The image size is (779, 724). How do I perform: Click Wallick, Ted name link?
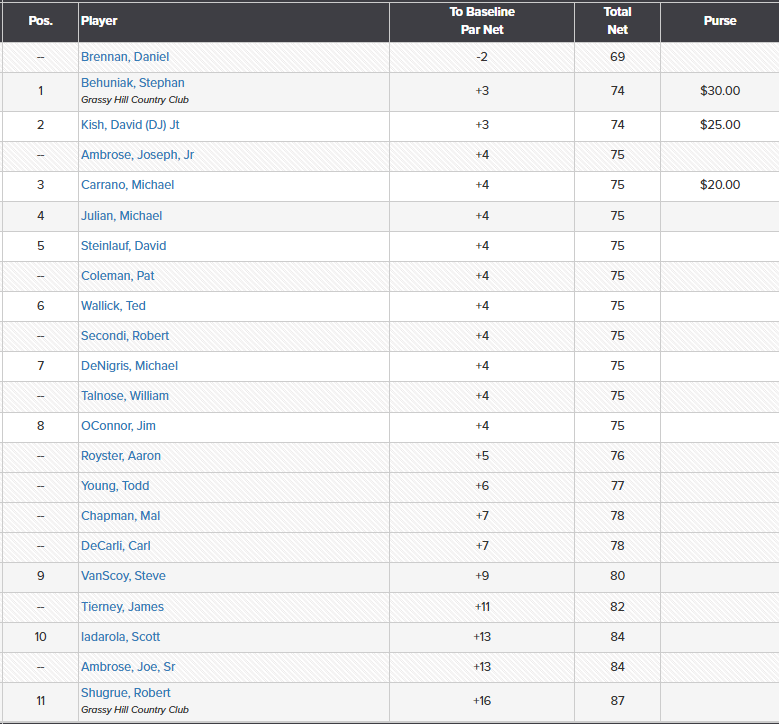113,306
